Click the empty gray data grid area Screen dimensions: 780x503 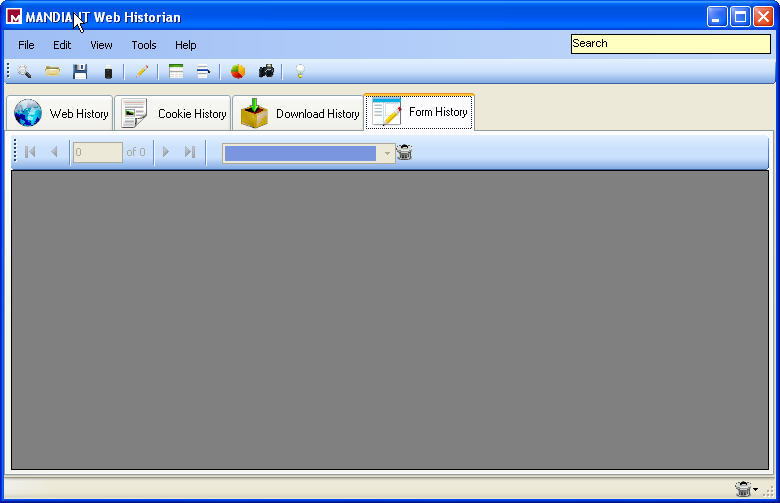390,320
